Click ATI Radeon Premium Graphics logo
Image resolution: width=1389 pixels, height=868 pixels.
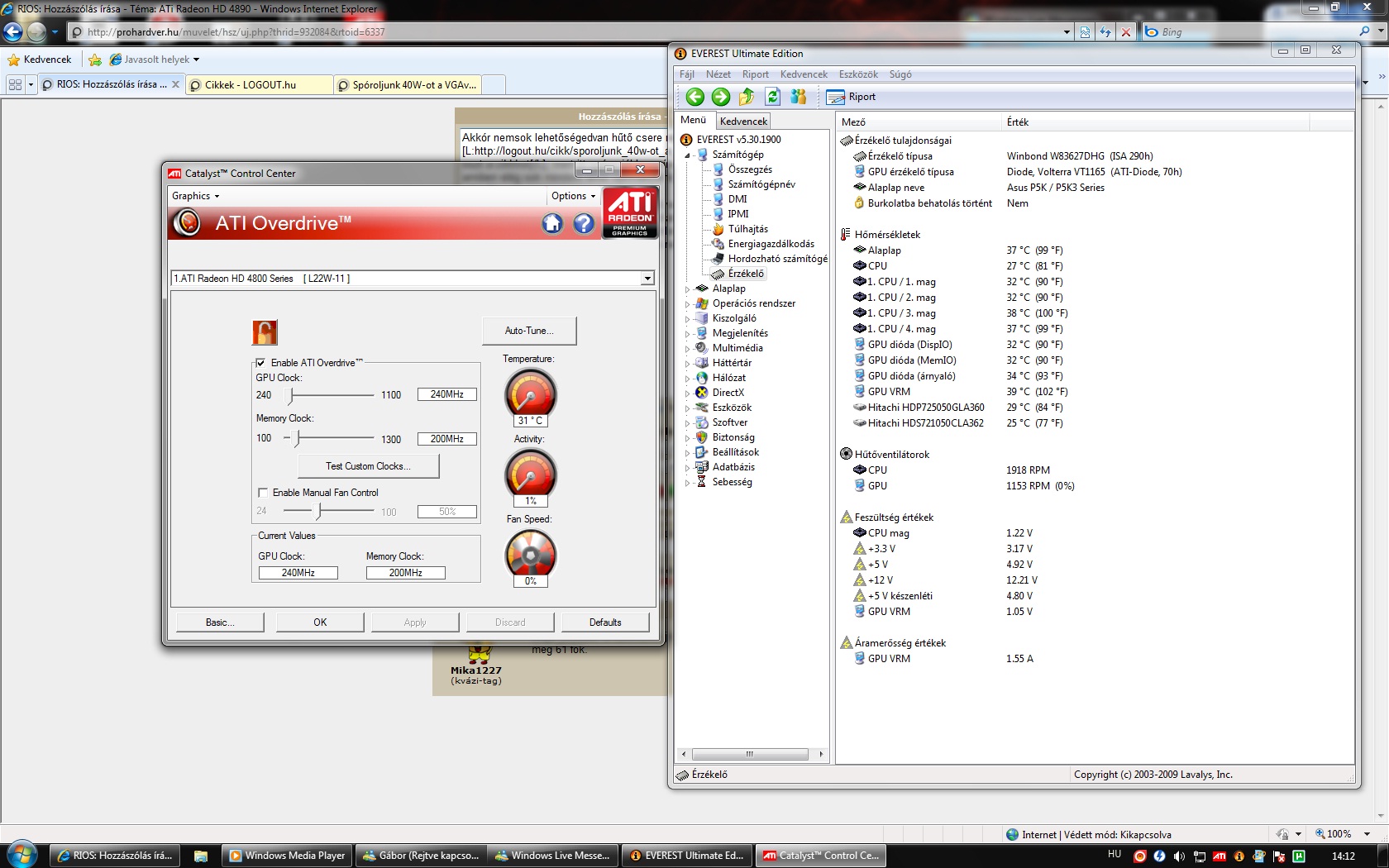pos(630,213)
